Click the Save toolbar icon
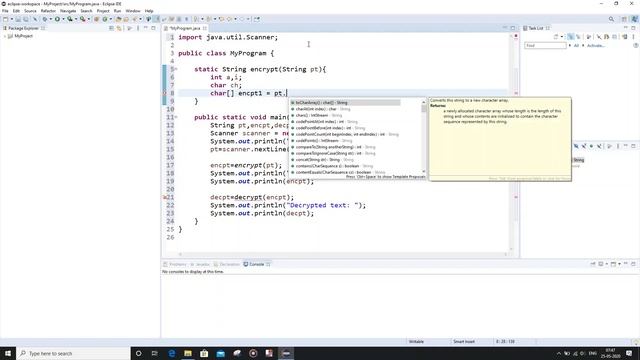 click(x=18, y=19)
